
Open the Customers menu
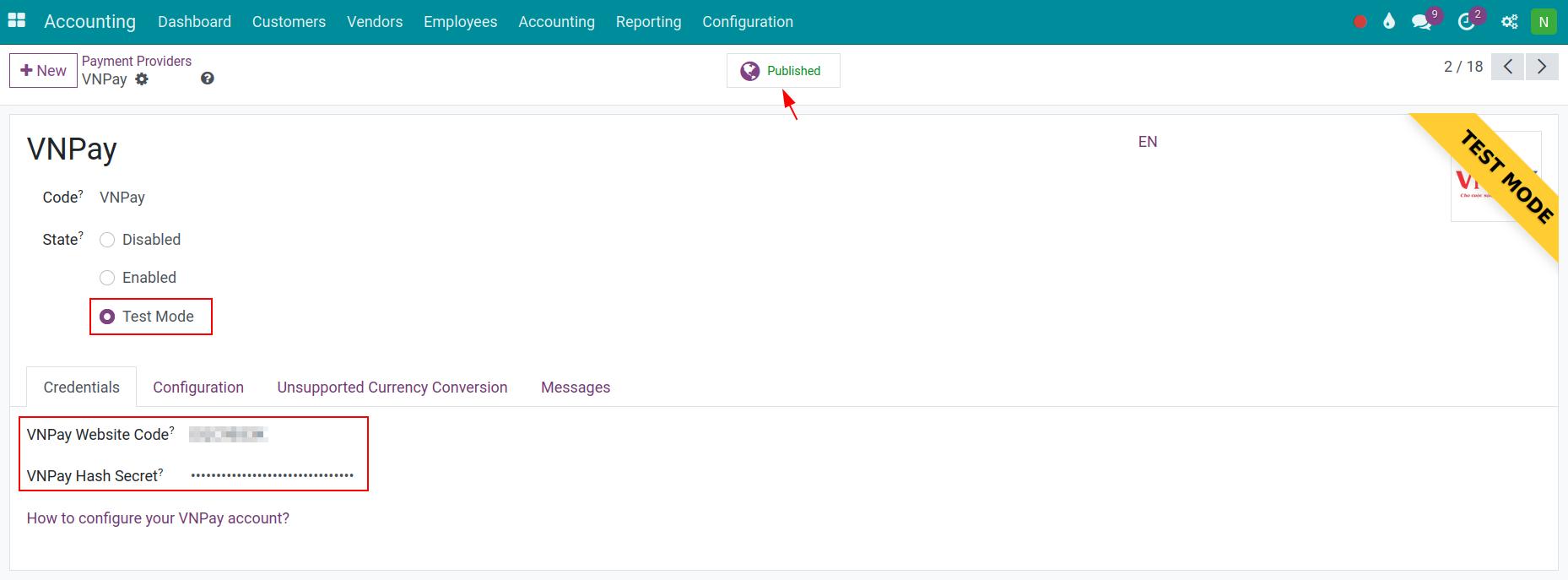pos(289,22)
